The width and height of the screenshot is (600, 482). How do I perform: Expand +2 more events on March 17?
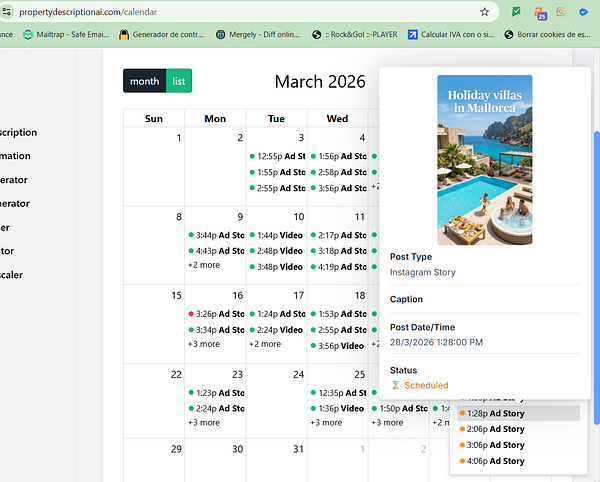(x=265, y=344)
